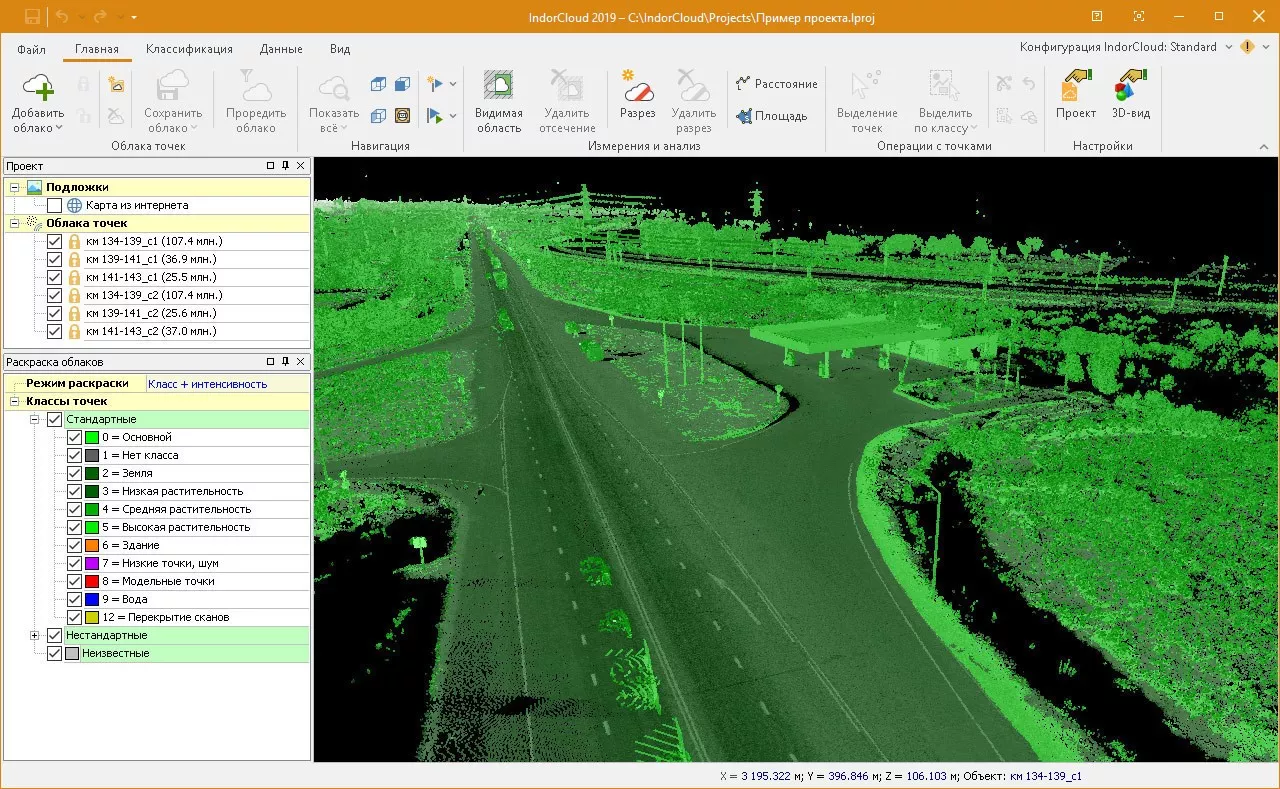Click the red swatch for Модельные точки
This screenshot has height=789, width=1280.
click(91, 581)
